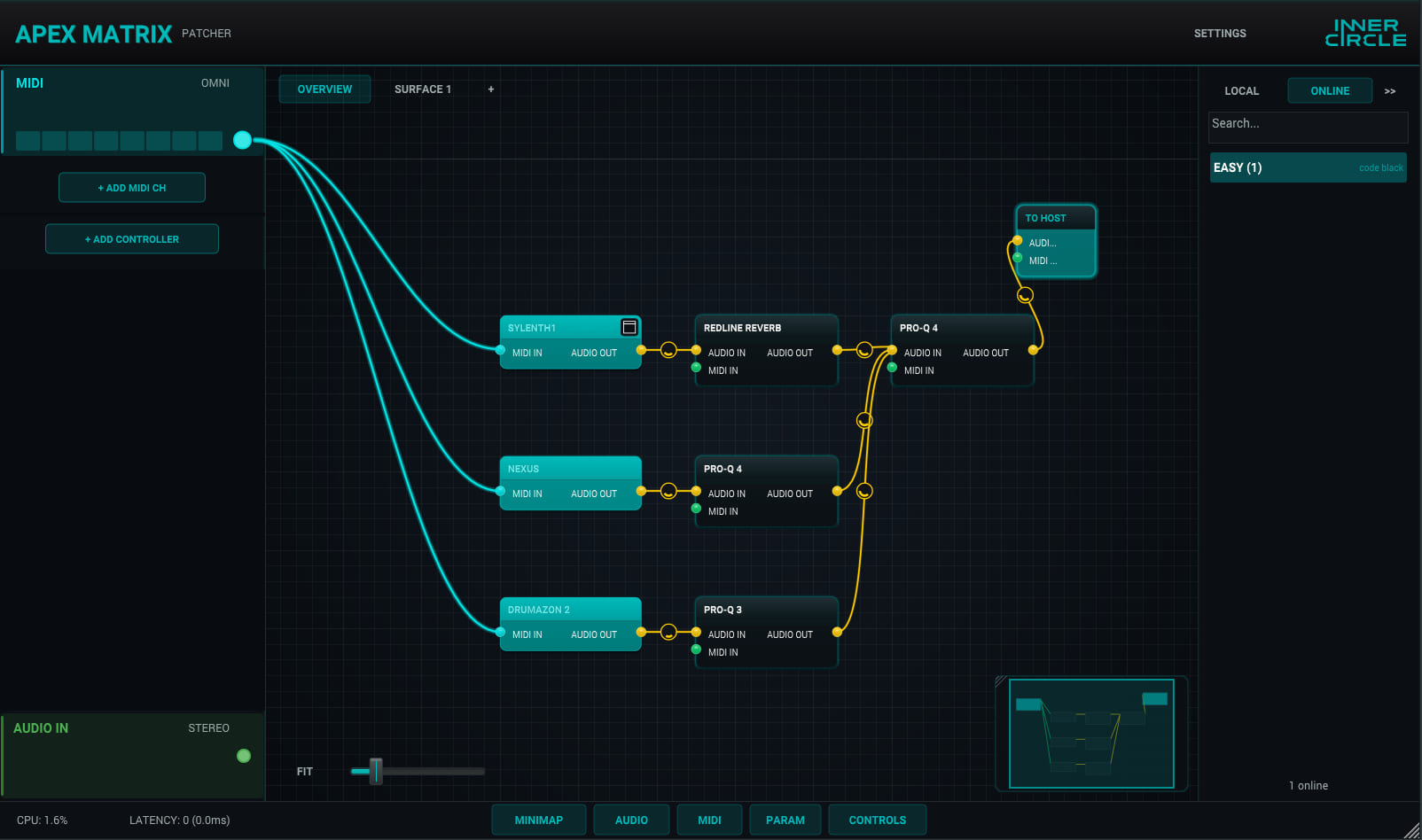
Task: Click the Fit zoom button
Action: [x=305, y=772]
